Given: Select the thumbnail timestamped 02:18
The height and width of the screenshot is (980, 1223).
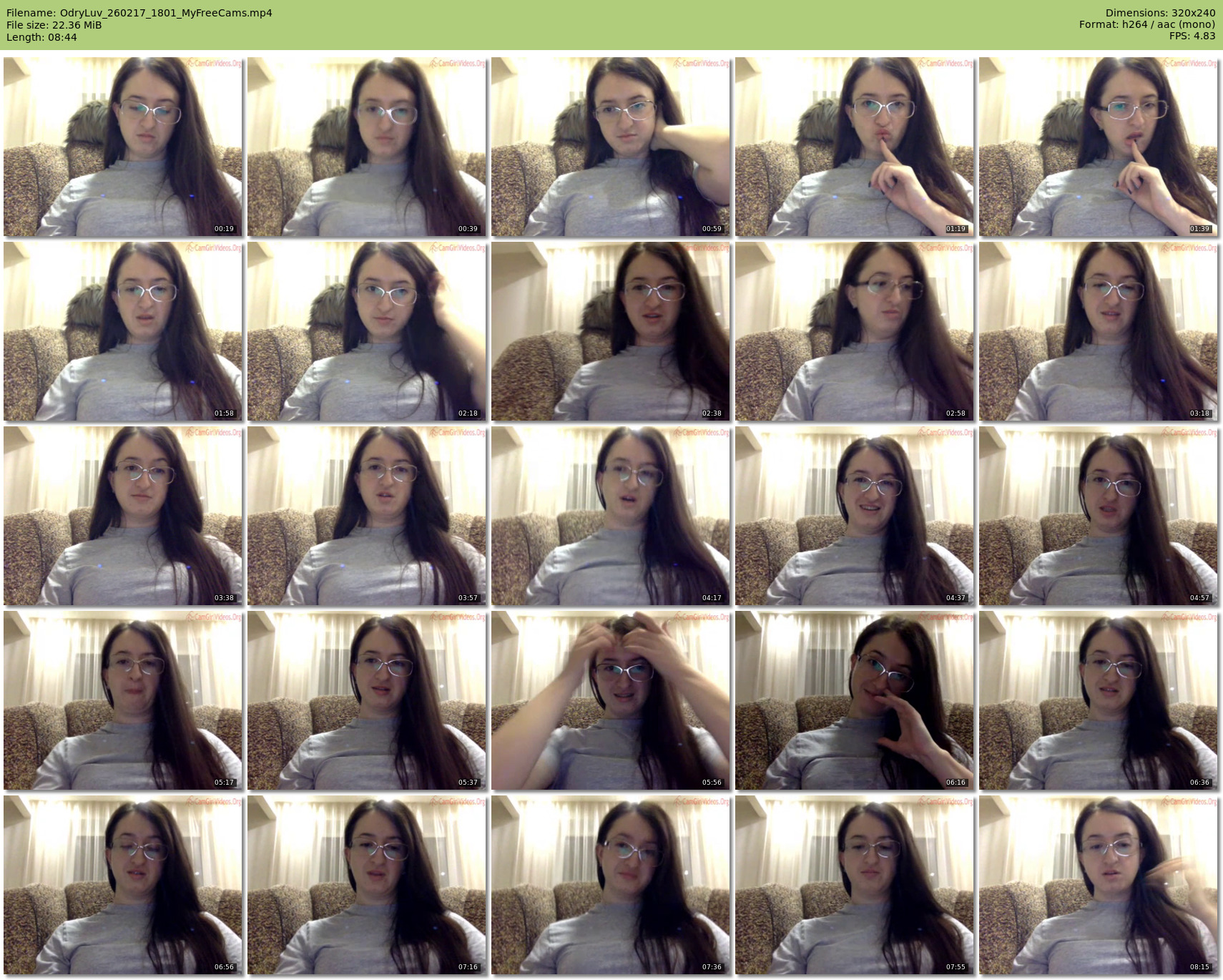Looking at the screenshot, I should (x=366, y=331).
